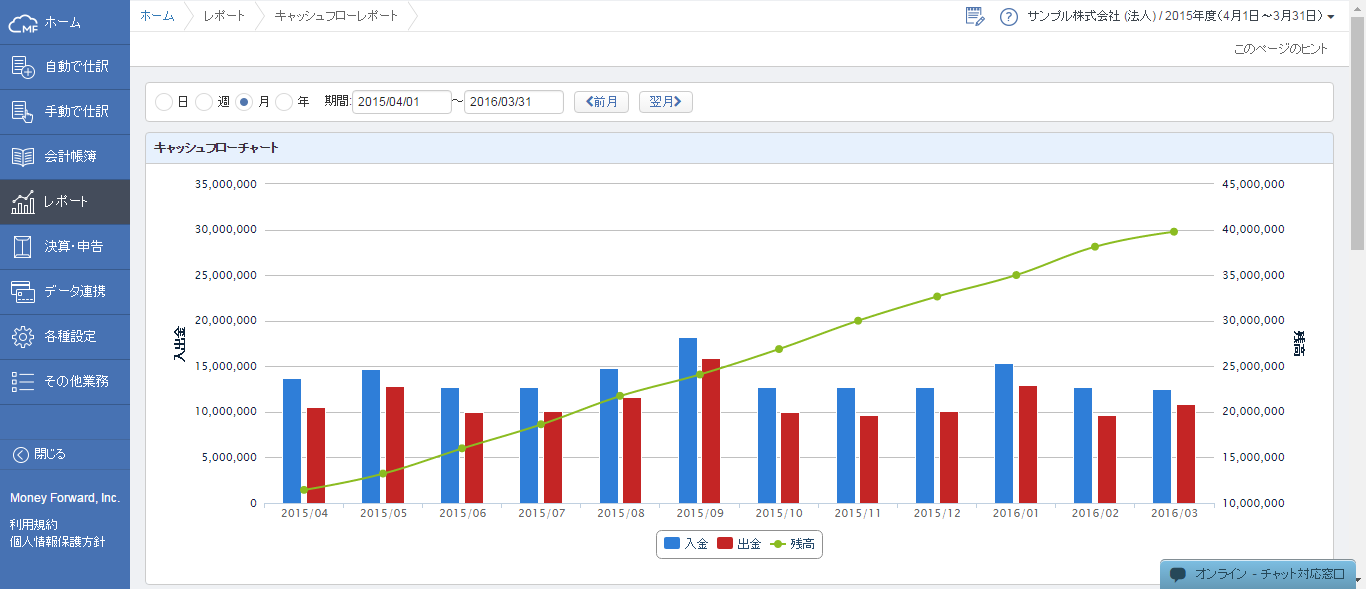Choose the 年 (year) radio button
Image resolution: width=1366 pixels, height=589 pixels.
click(x=284, y=102)
